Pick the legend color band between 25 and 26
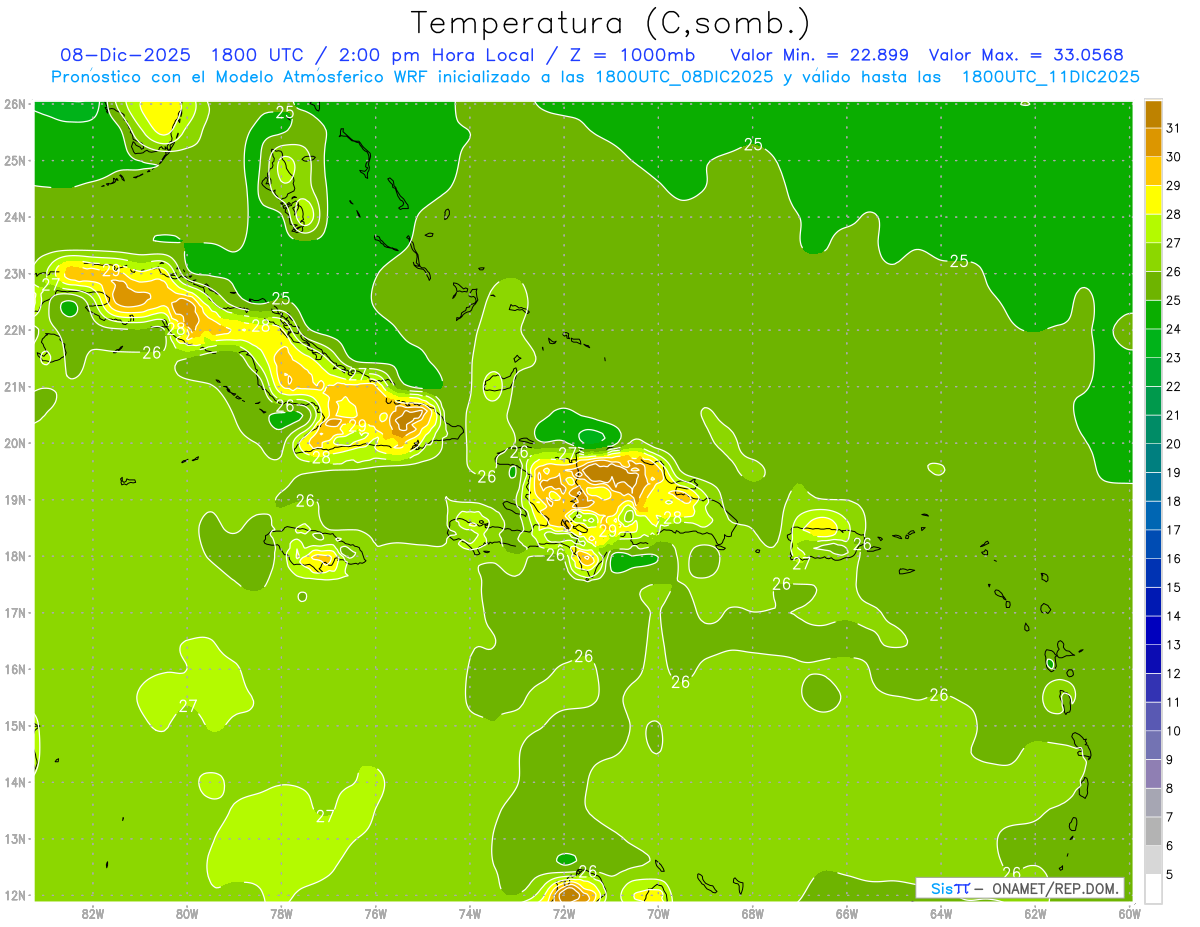The width and height of the screenshot is (1200, 927). [1153, 286]
